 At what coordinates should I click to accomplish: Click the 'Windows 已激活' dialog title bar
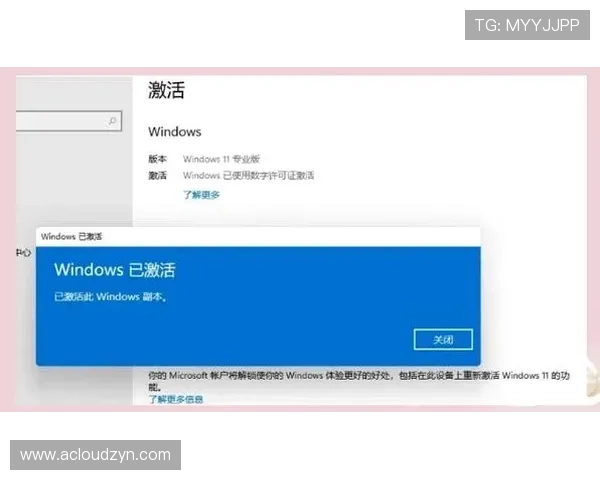[x=258, y=237]
